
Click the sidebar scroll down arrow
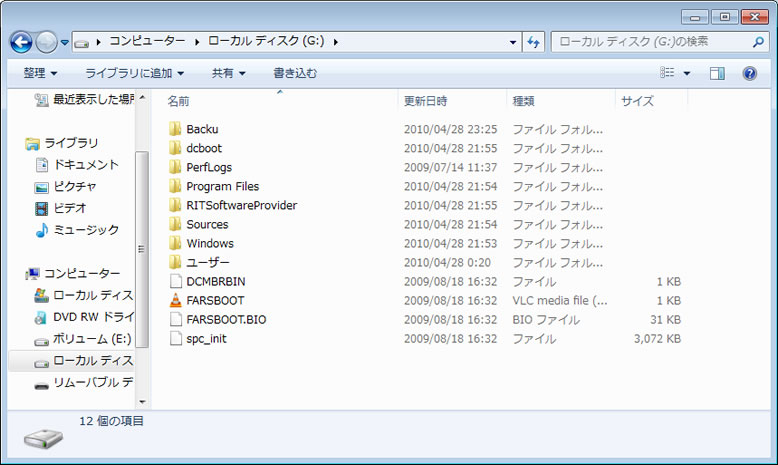point(142,401)
